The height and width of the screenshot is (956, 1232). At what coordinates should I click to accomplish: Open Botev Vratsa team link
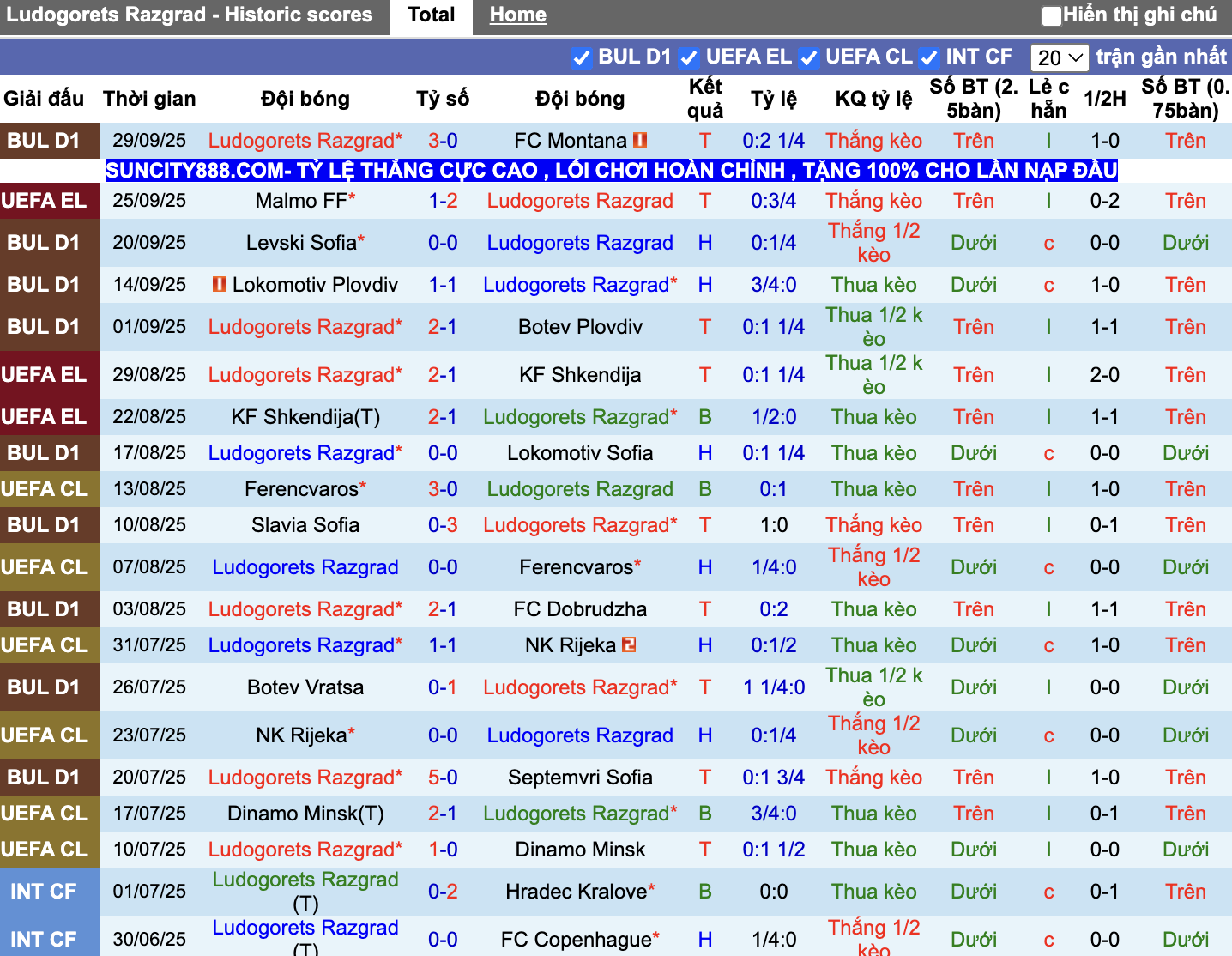[305, 687]
